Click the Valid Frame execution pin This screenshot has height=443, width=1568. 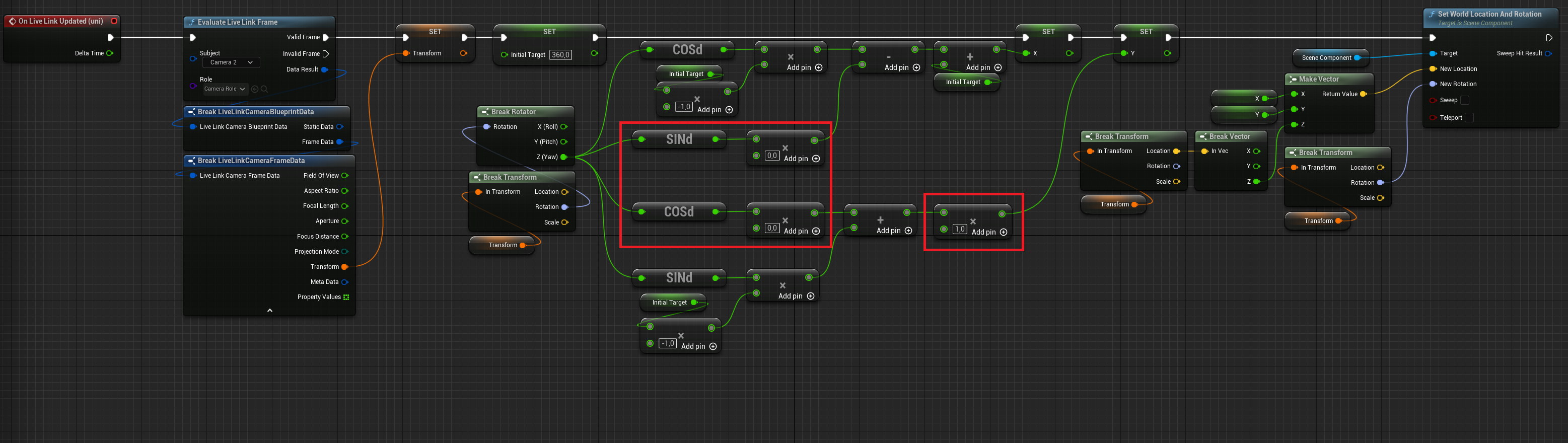point(326,38)
